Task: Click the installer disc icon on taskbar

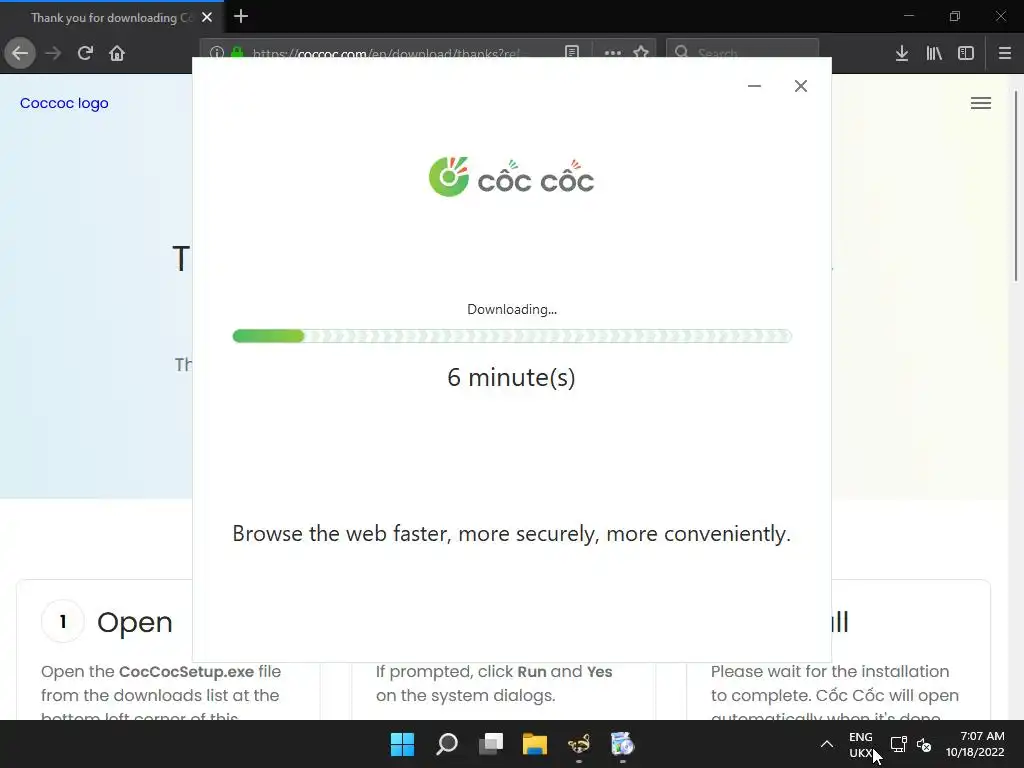Action: pyautogui.click(x=622, y=744)
